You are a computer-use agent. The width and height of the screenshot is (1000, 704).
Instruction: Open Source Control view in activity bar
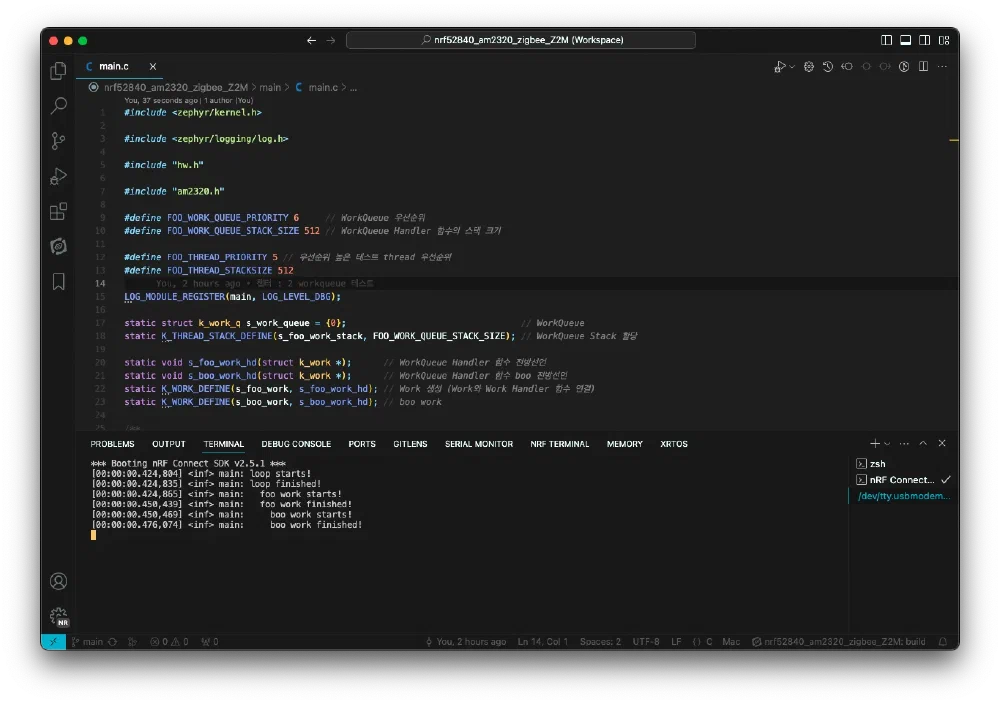click(x=59, y=141)
